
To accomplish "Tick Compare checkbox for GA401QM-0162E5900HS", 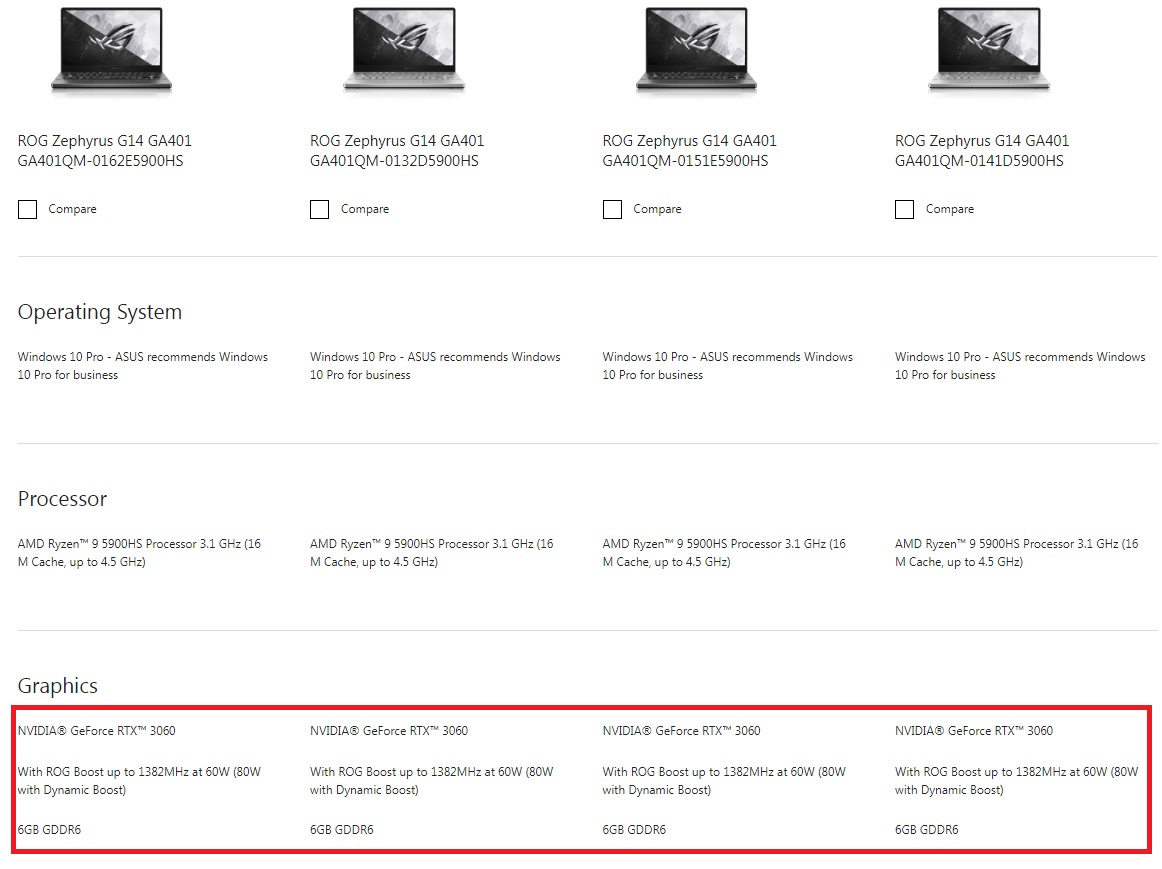I will tap(27, 210).
